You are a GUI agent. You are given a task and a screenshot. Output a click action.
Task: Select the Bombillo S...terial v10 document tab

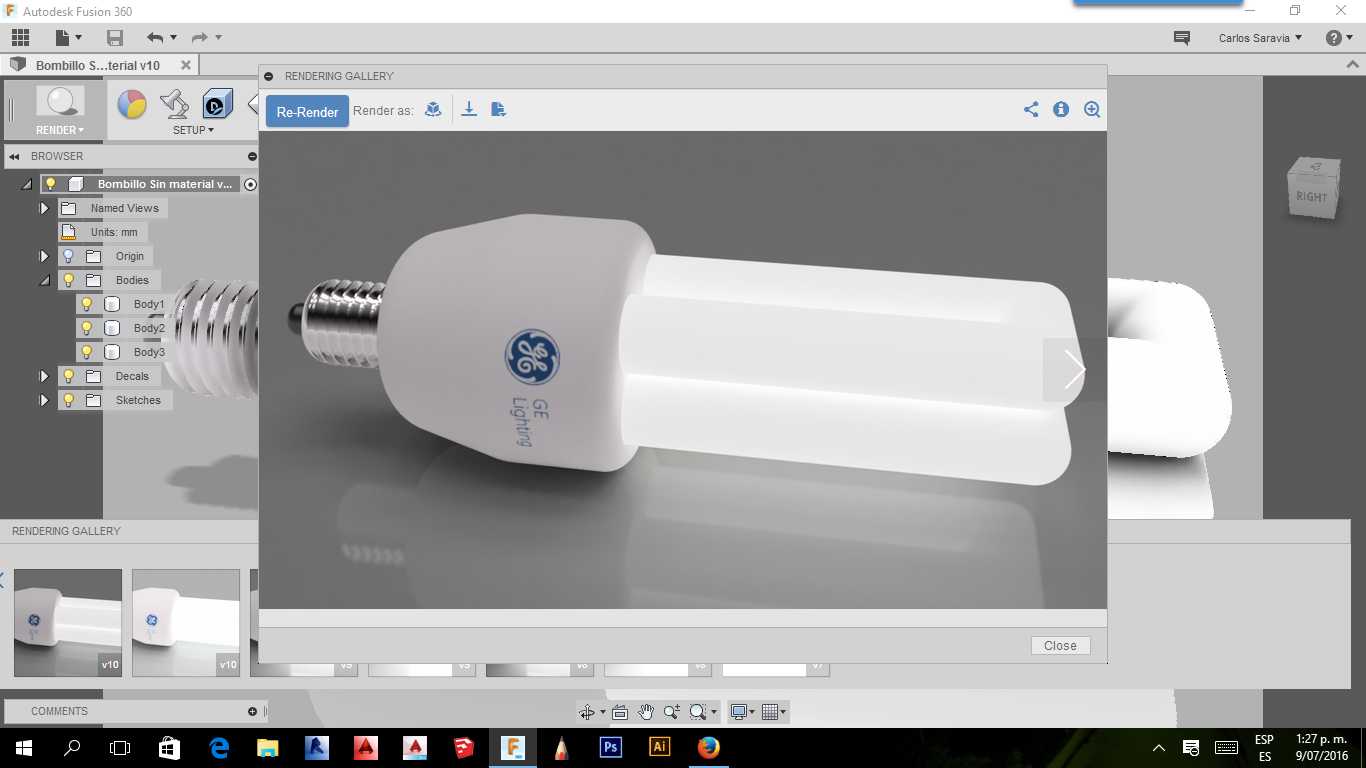tap(98, 65)
